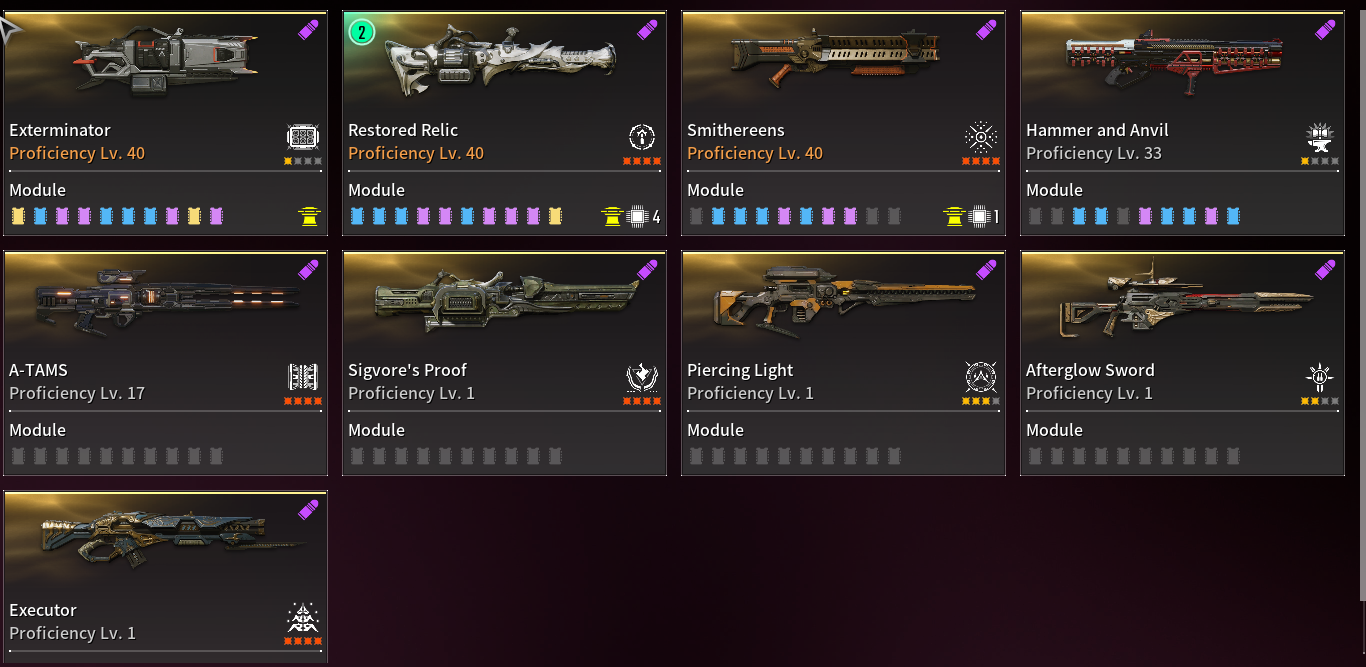The width and height of the screenshot is (1366, 667).
Task: Click the first yellow module slot on Exterminator
Action: pyautogui.click(x=17, y=216)
